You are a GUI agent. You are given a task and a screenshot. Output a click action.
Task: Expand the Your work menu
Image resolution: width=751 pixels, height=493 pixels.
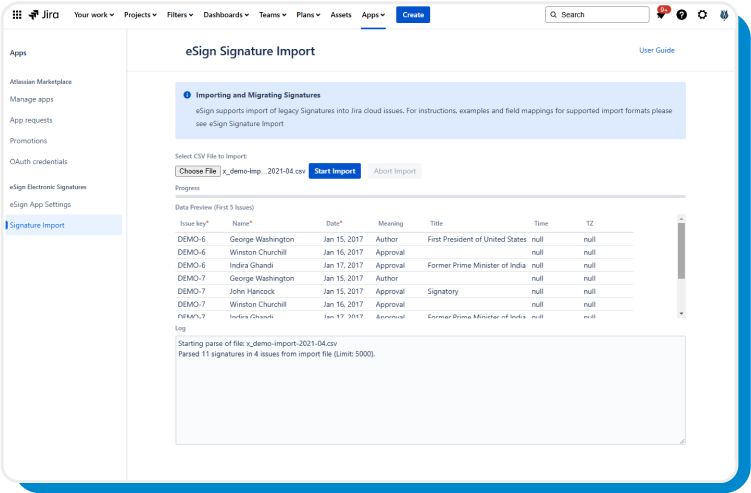click(94, 15)
